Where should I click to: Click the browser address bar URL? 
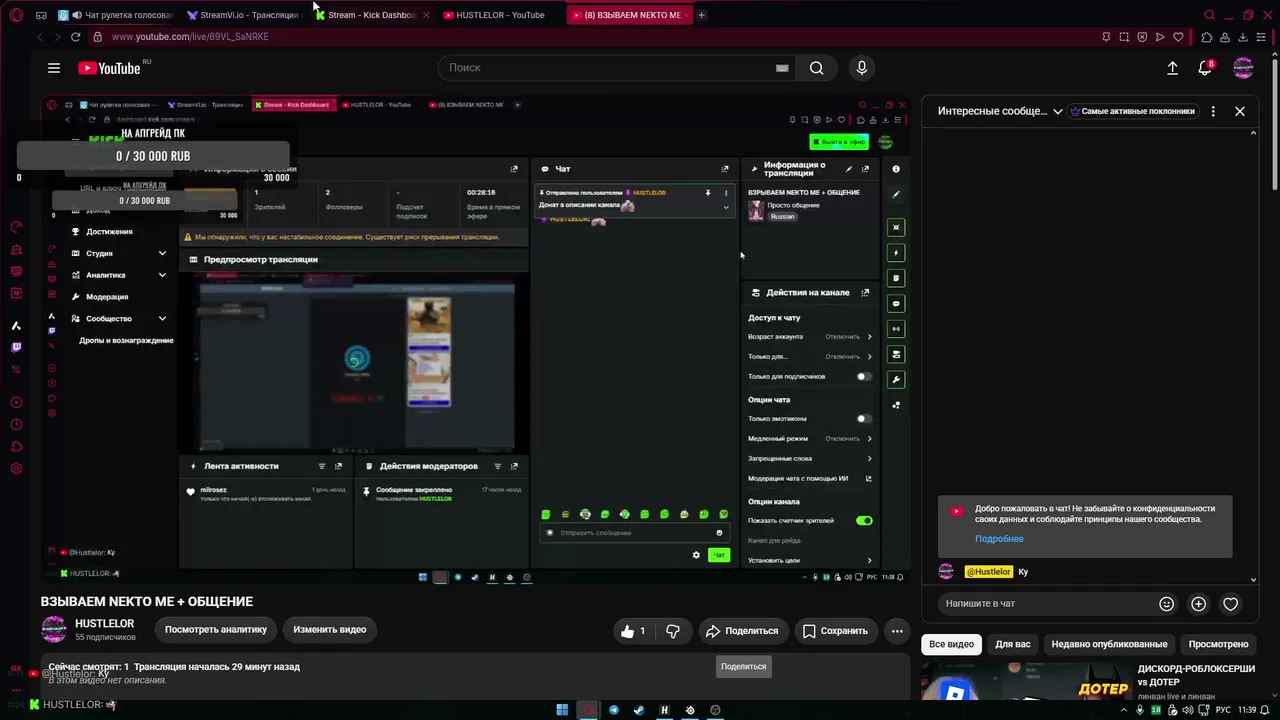190,37
